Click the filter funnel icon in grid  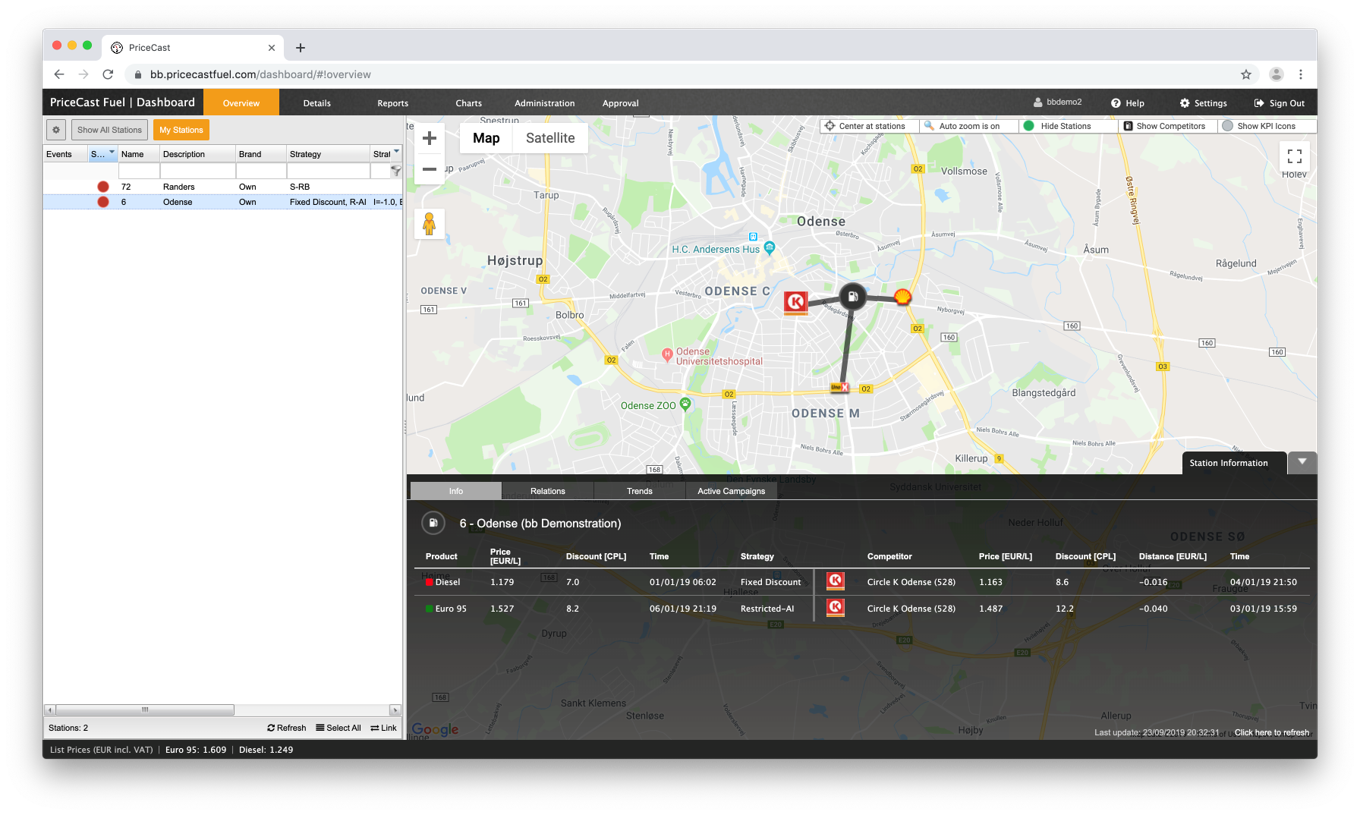(396, 171)
